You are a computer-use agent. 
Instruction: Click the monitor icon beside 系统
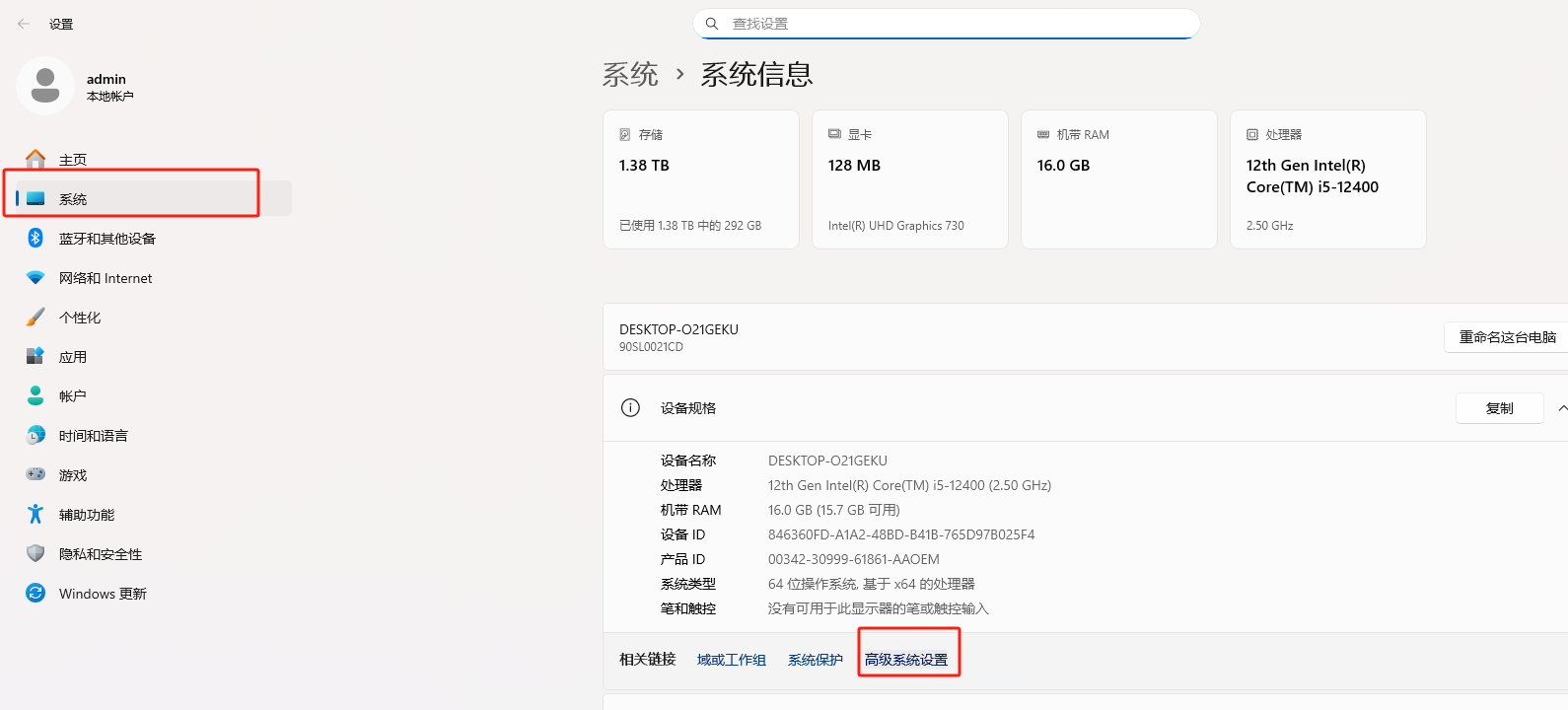pyautogui.click(x=36, y=198)
